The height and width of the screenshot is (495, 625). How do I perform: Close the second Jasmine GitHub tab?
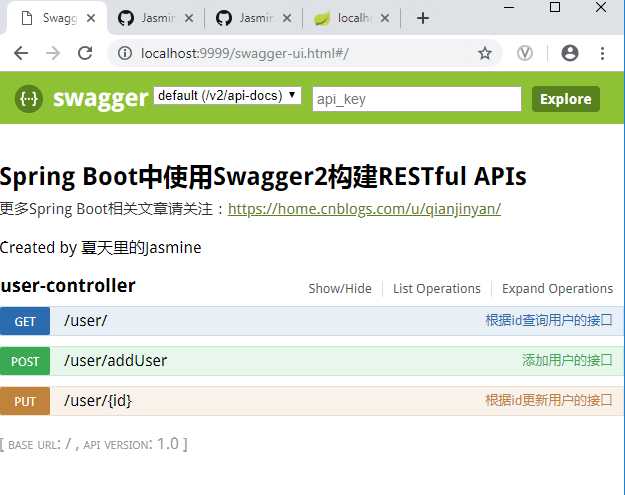[287, 18]
